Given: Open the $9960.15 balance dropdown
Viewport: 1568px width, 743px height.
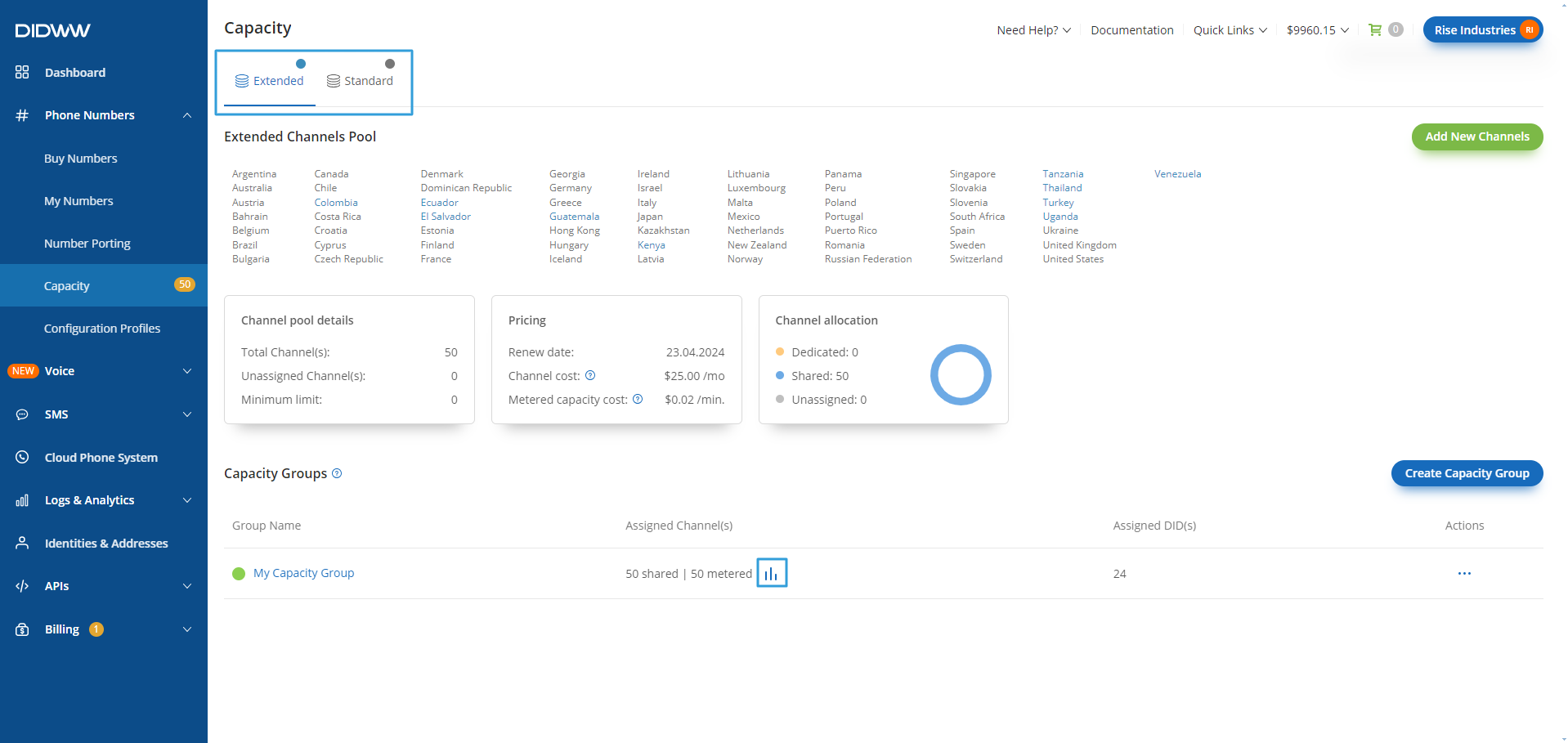Looking at the screenshot, I should point(1317,30).
